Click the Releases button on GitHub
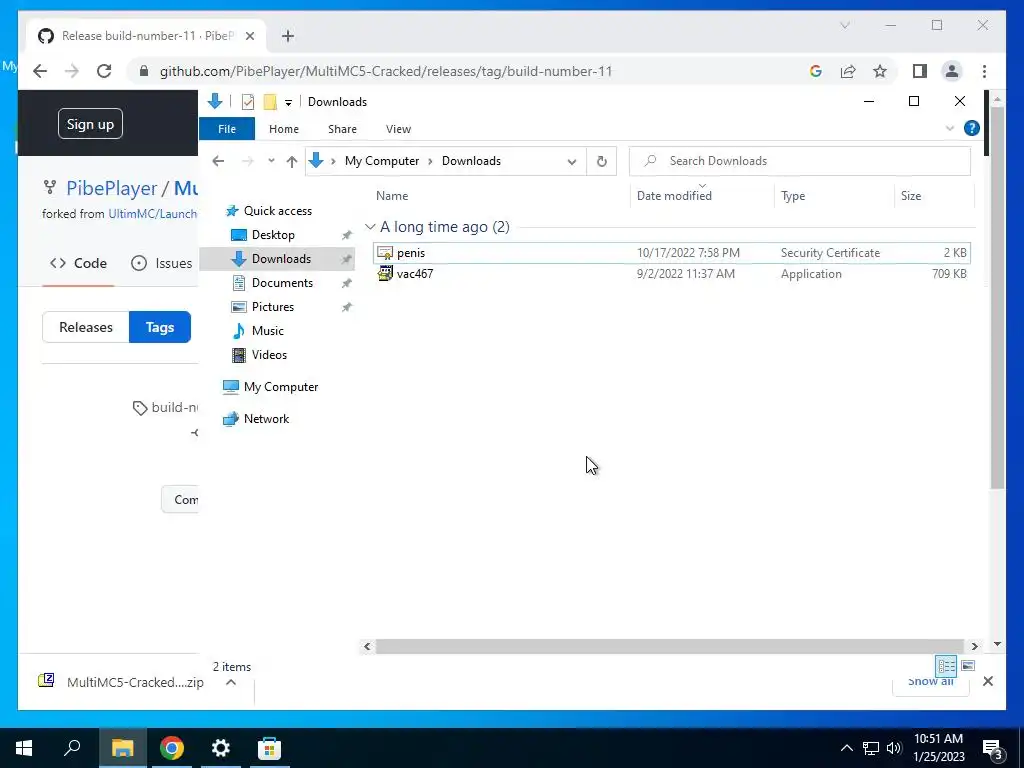Image resolution: width=1024 pixels, height=768 pixels. coord(86,327)
